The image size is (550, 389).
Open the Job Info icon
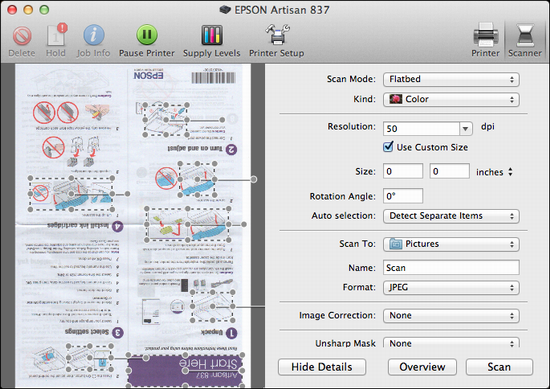pyautogui.click(x=94, y=35)
